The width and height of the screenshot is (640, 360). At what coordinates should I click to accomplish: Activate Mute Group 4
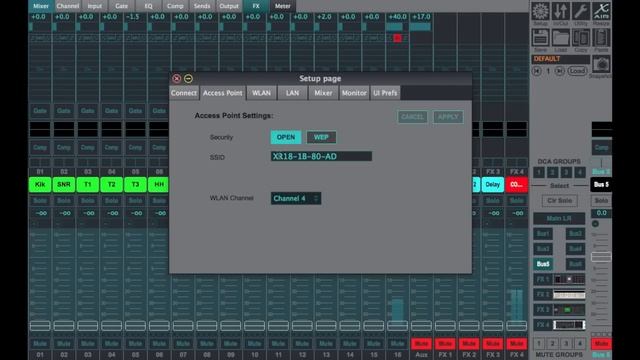[x=580, y=344]
